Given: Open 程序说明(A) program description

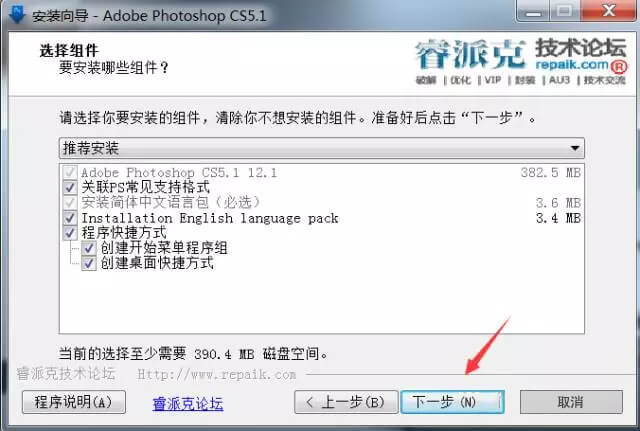Looking at the screenshot, I should click(74, 402).
